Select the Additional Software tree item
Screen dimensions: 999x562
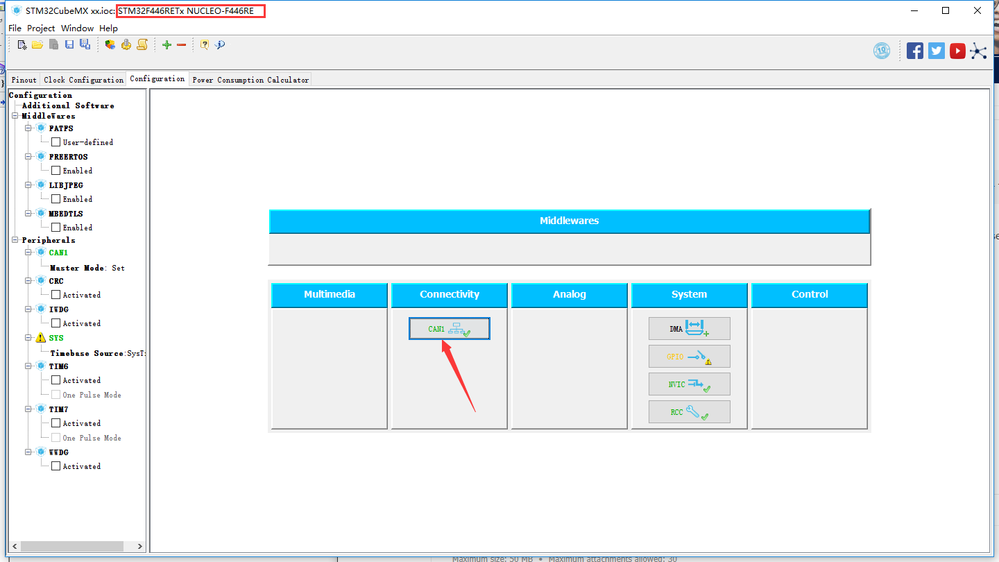(x=68, y=106)
